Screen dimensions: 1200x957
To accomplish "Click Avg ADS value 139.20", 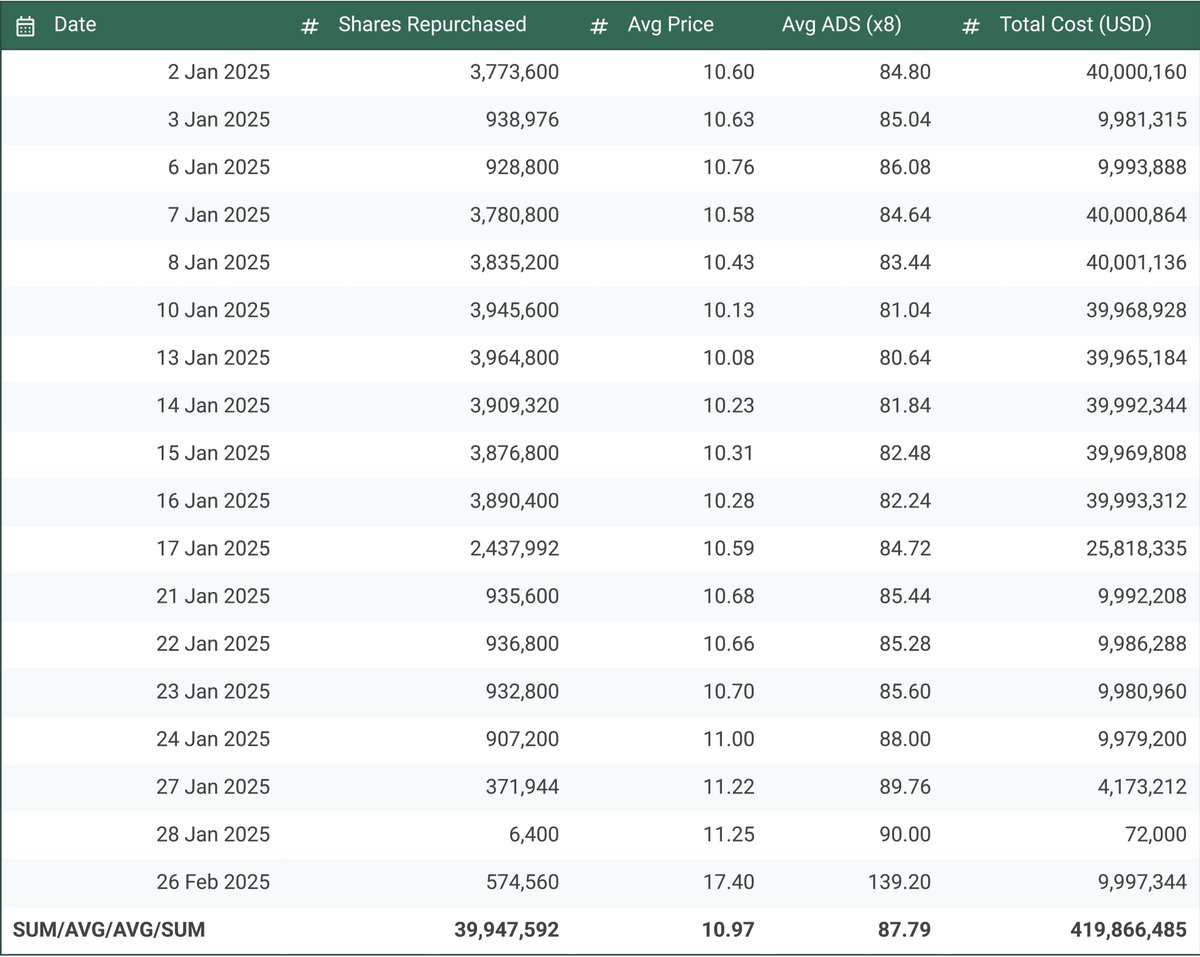I will click(x=900, y=882).
